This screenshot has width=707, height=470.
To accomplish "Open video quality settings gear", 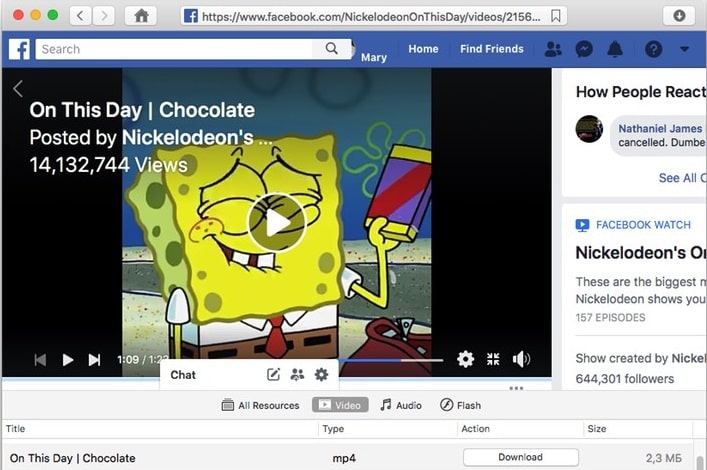I will click(x=465, y=359).
